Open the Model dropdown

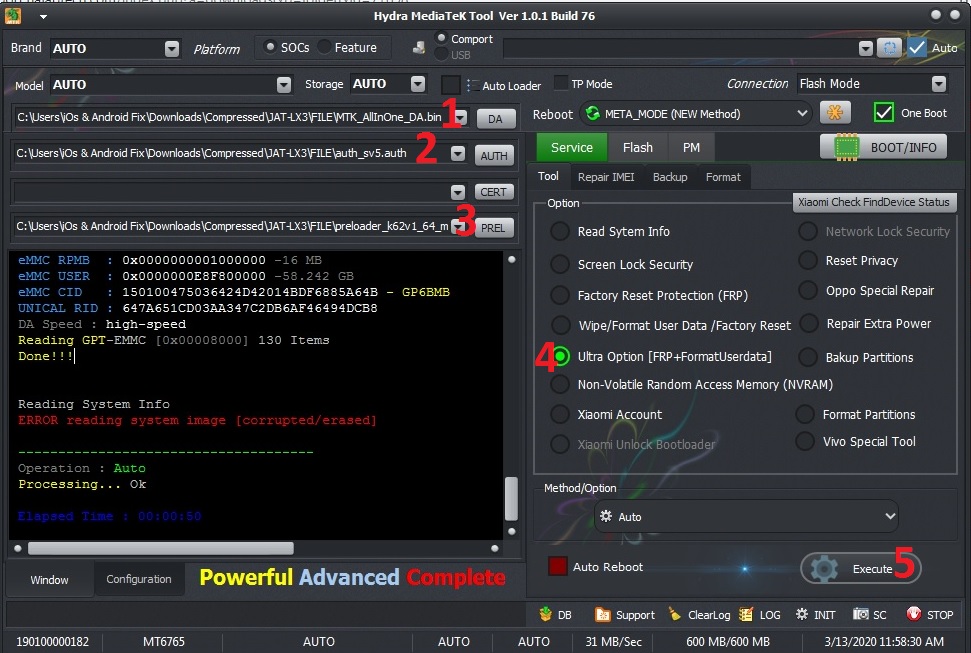(284, 84)
